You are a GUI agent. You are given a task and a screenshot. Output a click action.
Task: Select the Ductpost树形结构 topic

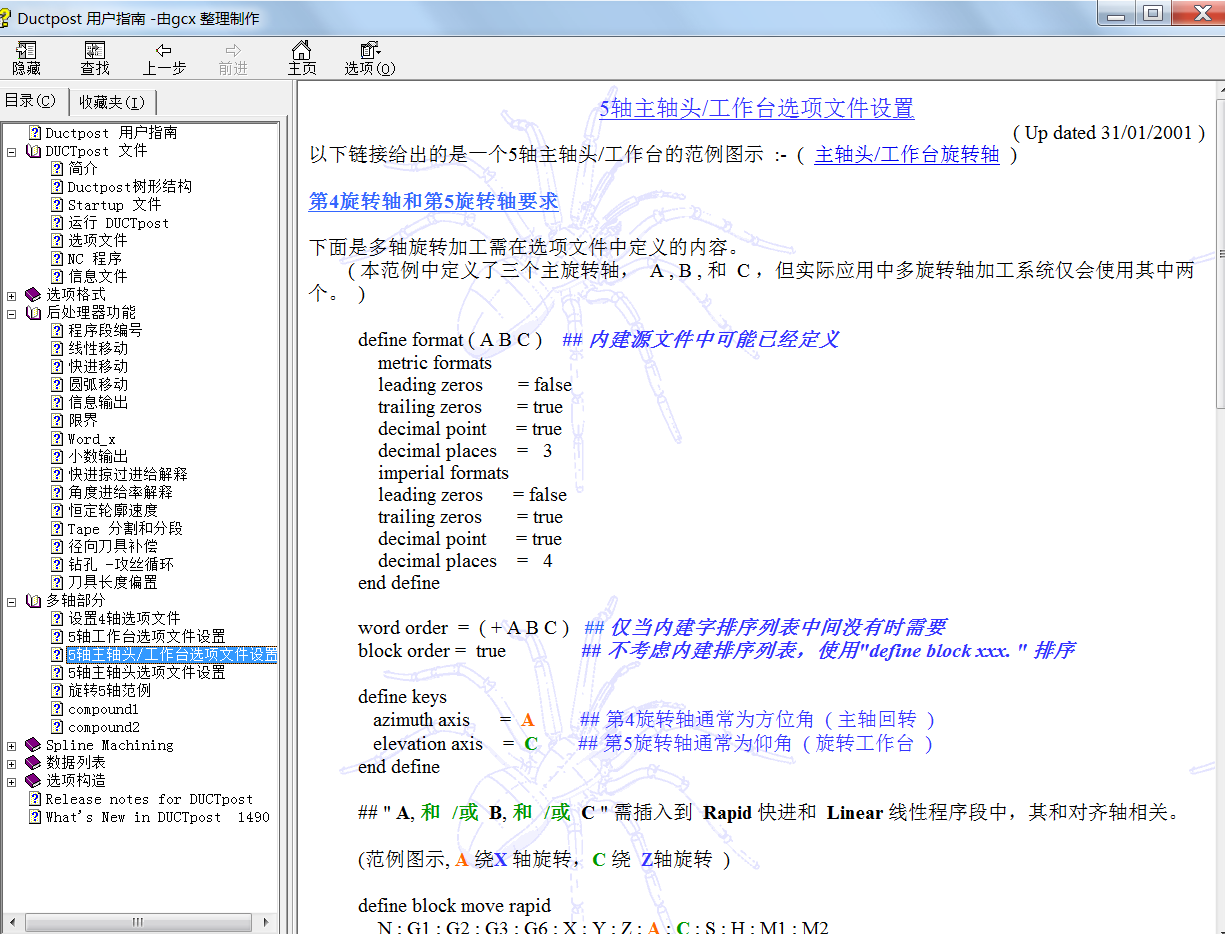pyautogui.click(x=130, y=187)
